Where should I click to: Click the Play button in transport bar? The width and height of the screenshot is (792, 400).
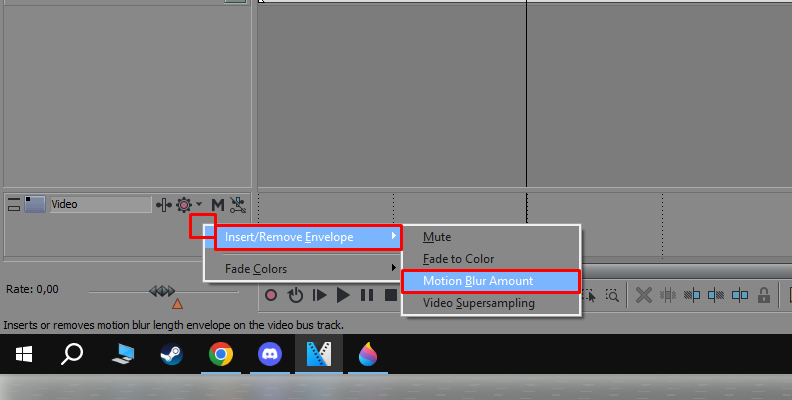tap(343, 295)
